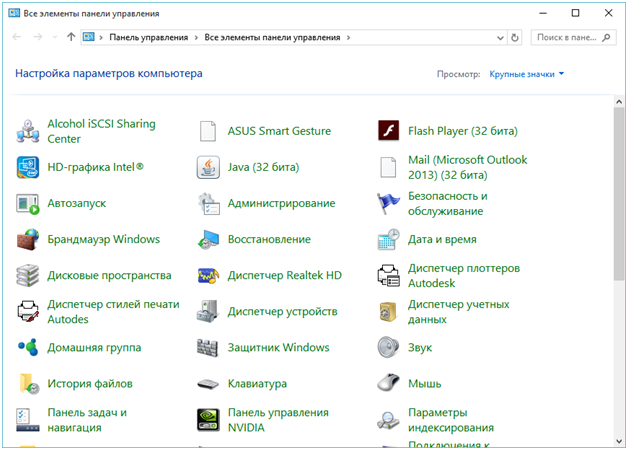Image resolution: width=628 pixels, height=450 pixels.
Task: Click the Mail (Microsoft Outlook 2013) icon
Action: tap(388, 167)
